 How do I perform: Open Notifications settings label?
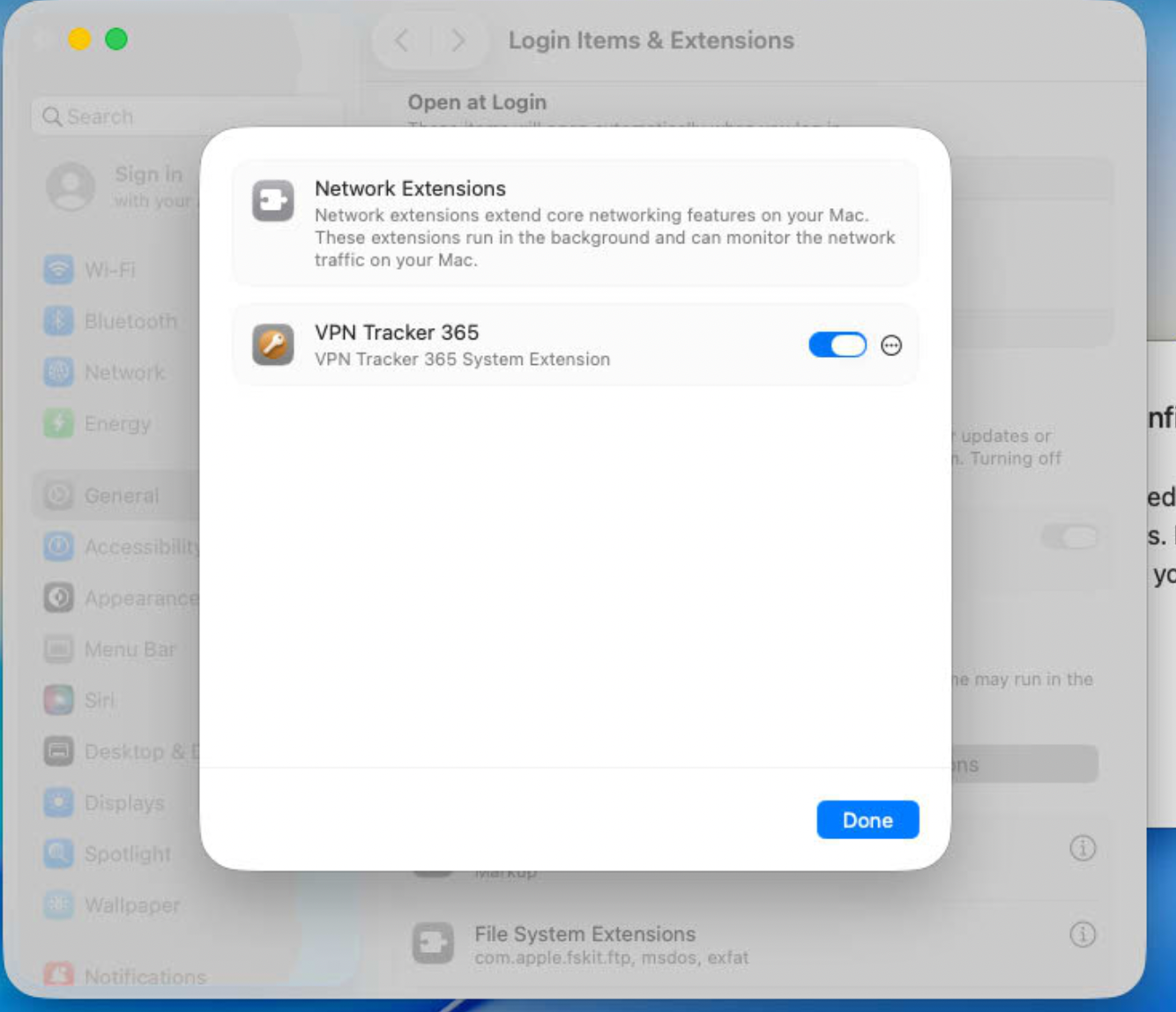point(145,977)
